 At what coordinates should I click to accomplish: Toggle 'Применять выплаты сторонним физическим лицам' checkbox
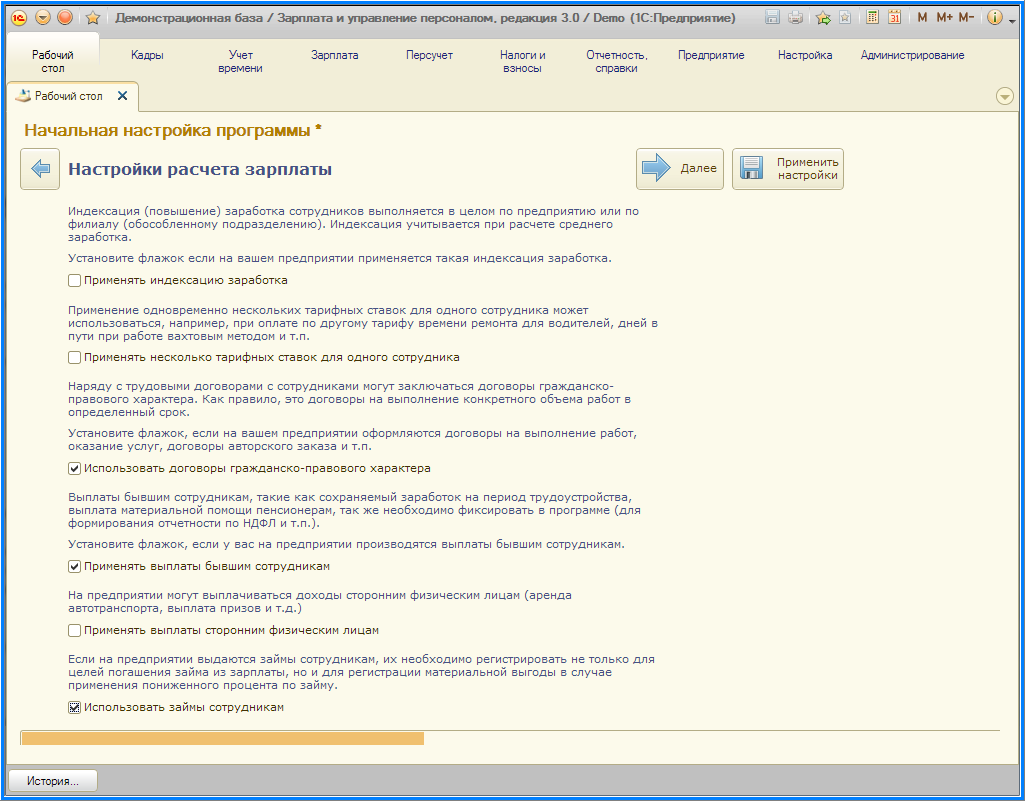pyautogui.click(x=75, y=631)
